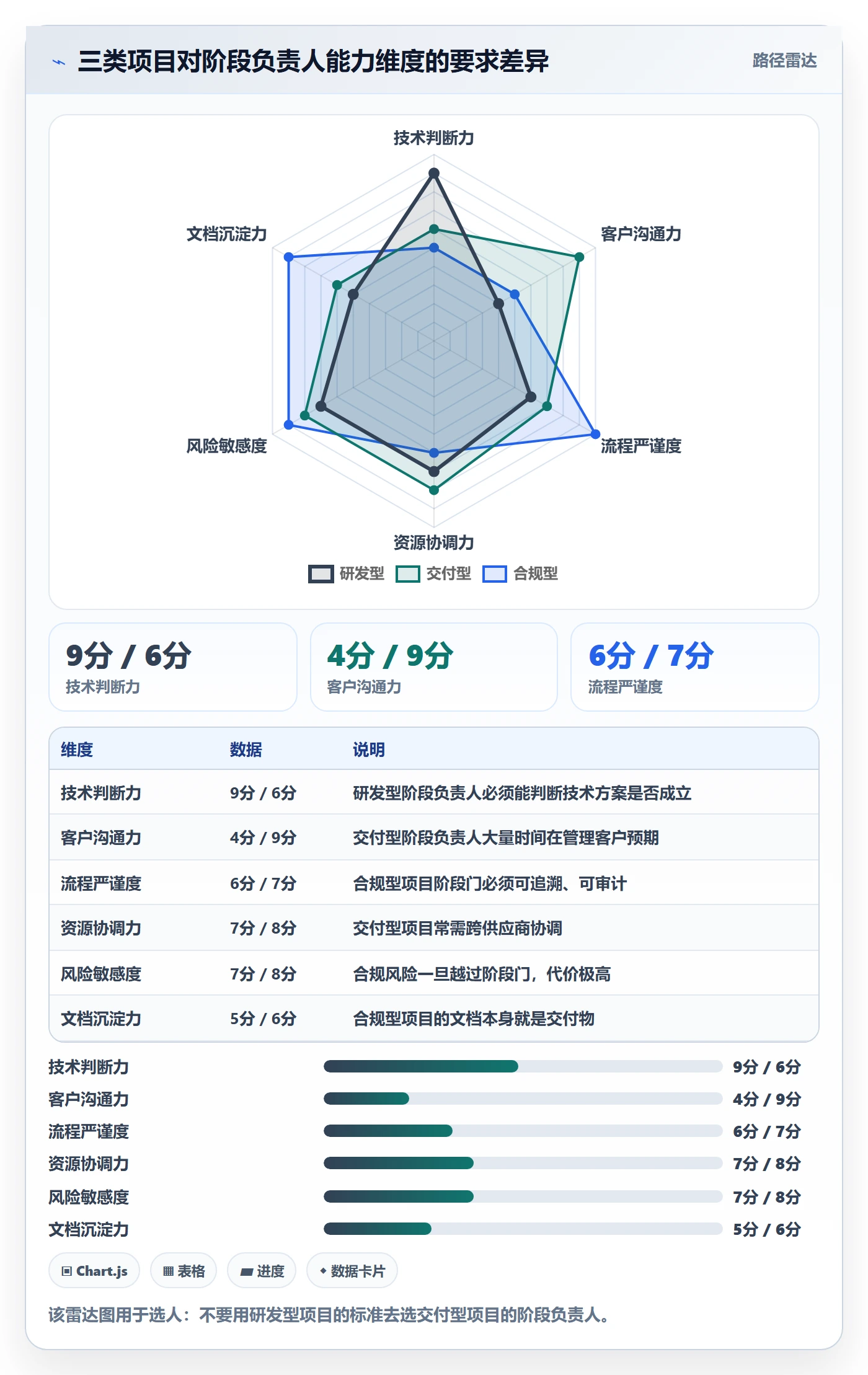This screenshot has height=1375, width=868.
Task: Click table cell 4分 / 9分 in 客户沟通力 row
Action: tap(263, 838)
